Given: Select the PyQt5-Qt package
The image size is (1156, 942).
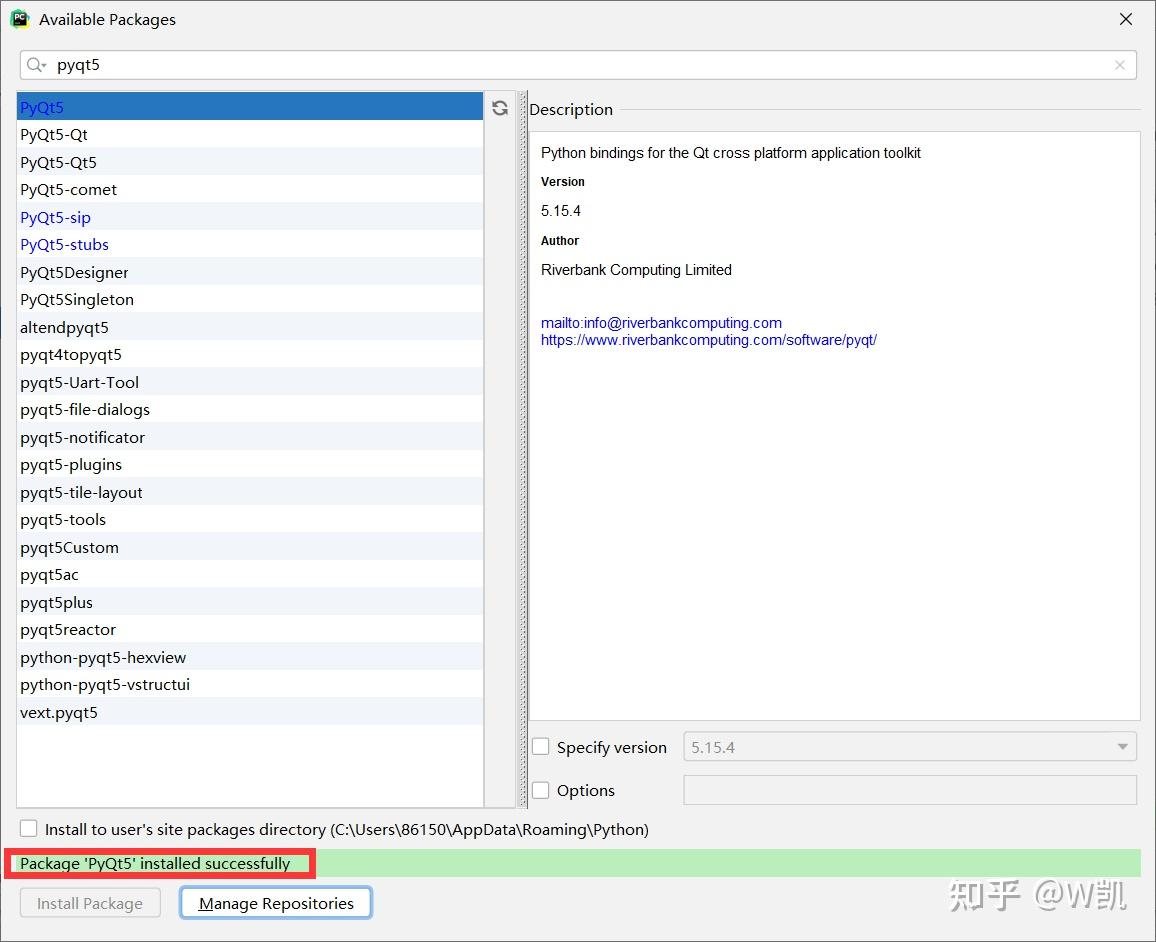Looking at the screenshot, I should tap(250, 134).
